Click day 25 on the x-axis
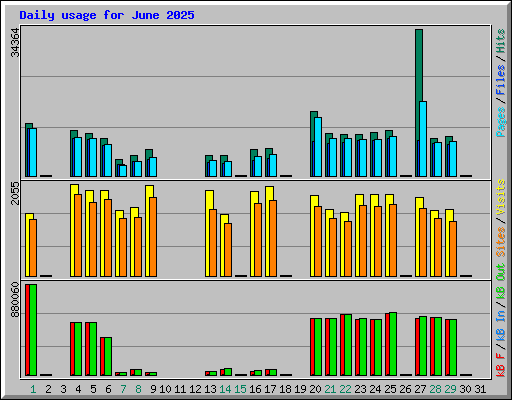Viewport: 512px width, 400px height. coord(390,389)
